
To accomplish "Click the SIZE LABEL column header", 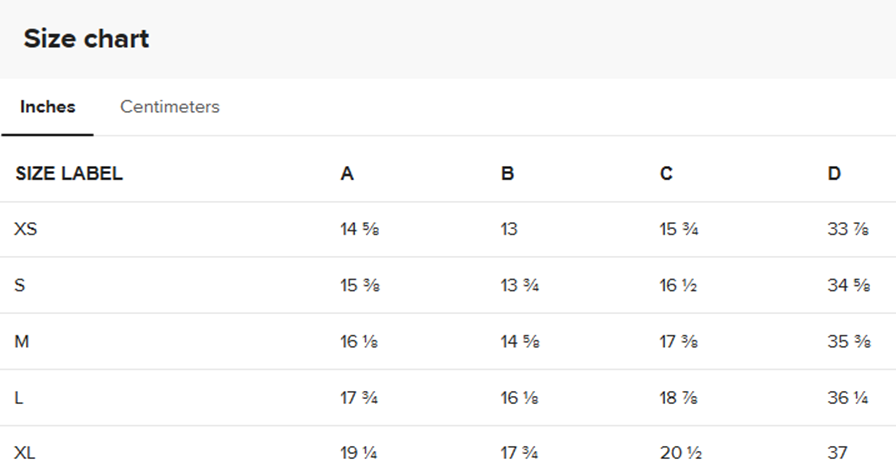I will tap(69, 174).
